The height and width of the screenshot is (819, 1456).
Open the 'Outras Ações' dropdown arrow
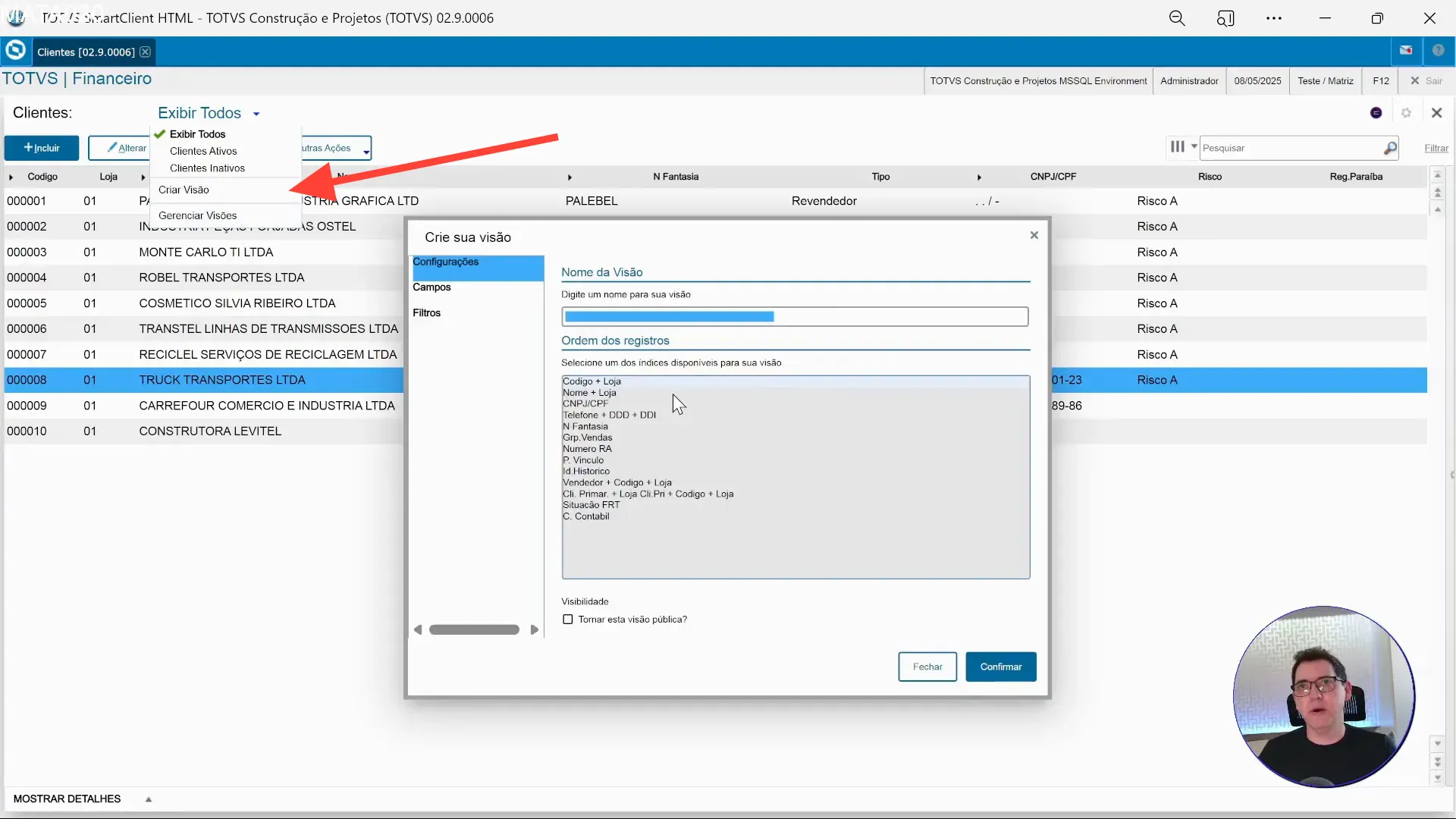pyautogui.click(x=366, y=152)
